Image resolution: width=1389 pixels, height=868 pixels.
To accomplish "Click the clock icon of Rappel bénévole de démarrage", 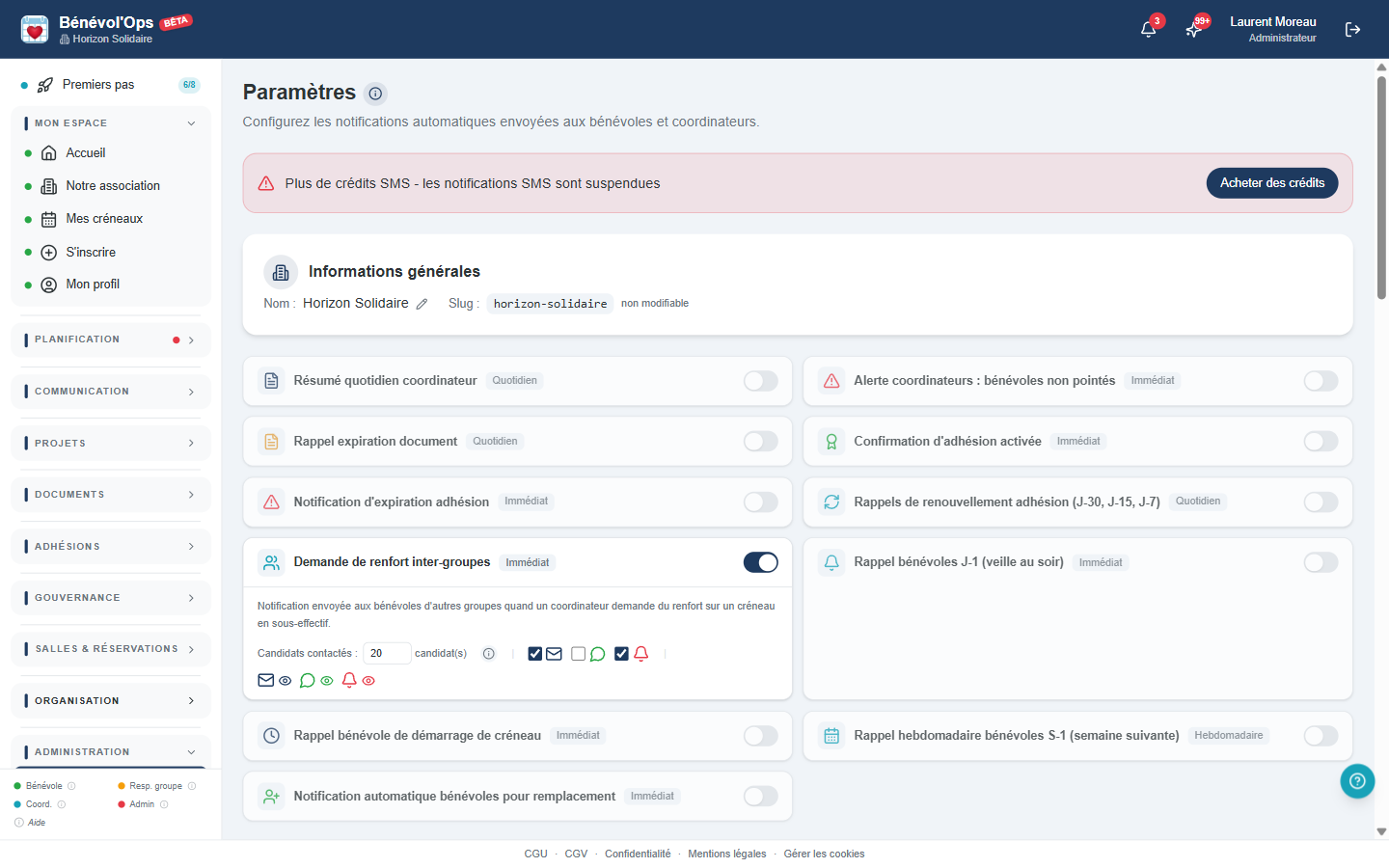I will coord(272,736).
